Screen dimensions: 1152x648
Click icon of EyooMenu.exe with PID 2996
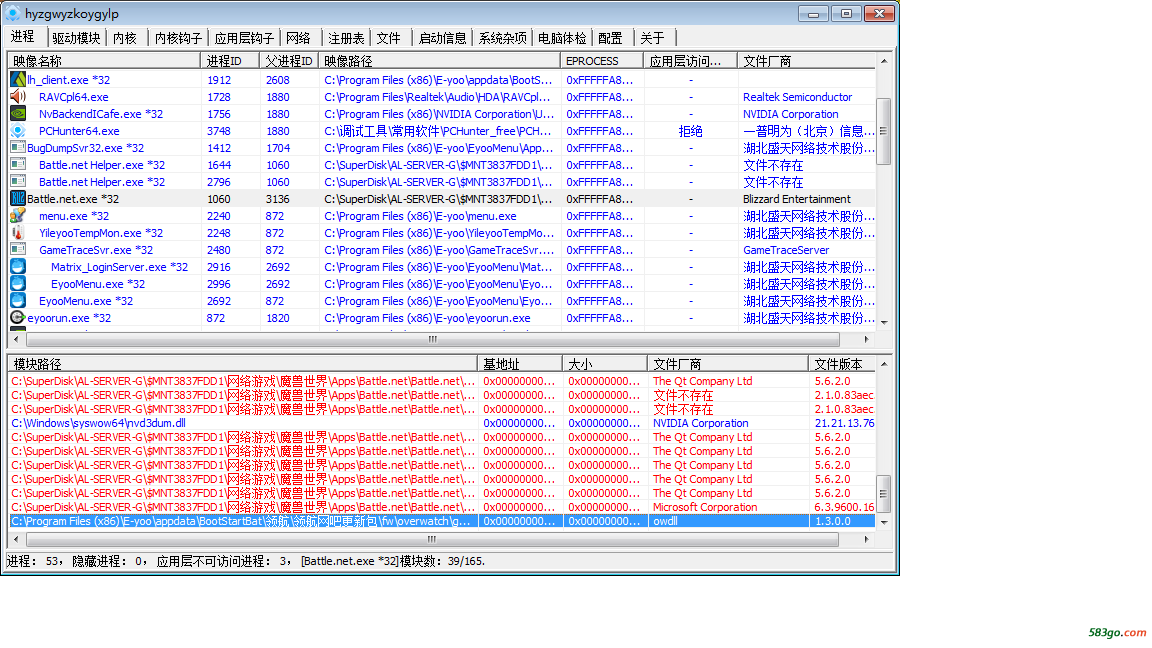(18, 283)
